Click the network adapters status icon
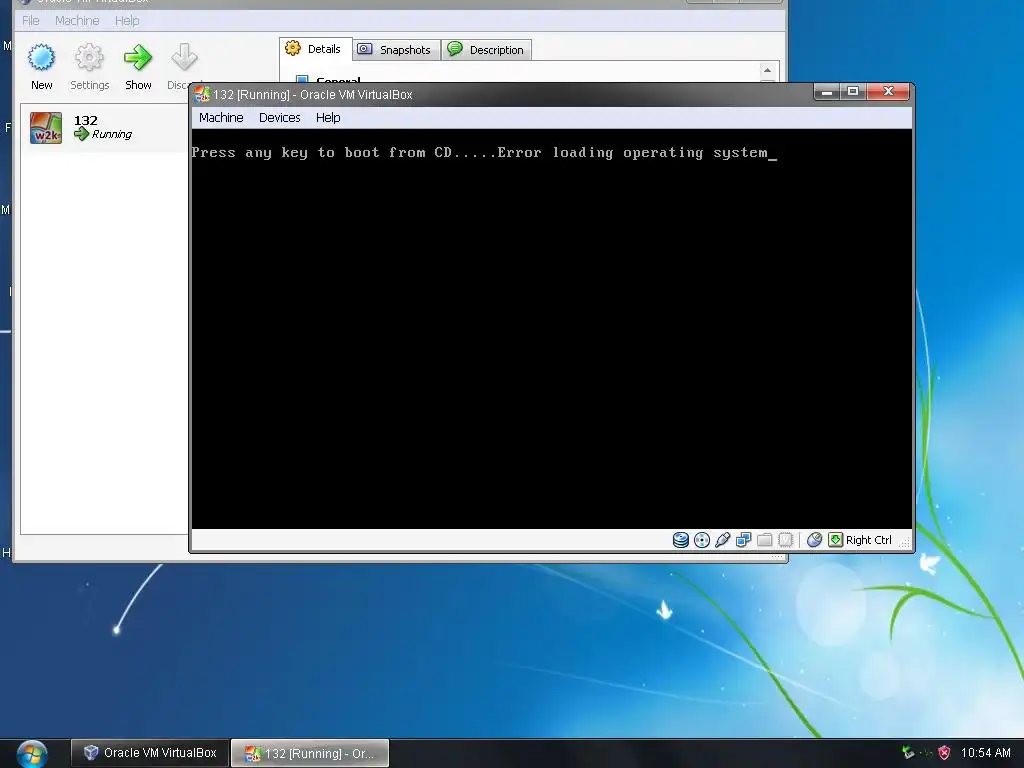The width and height of the screenshot is (1024, 768). tap(743, 540)
